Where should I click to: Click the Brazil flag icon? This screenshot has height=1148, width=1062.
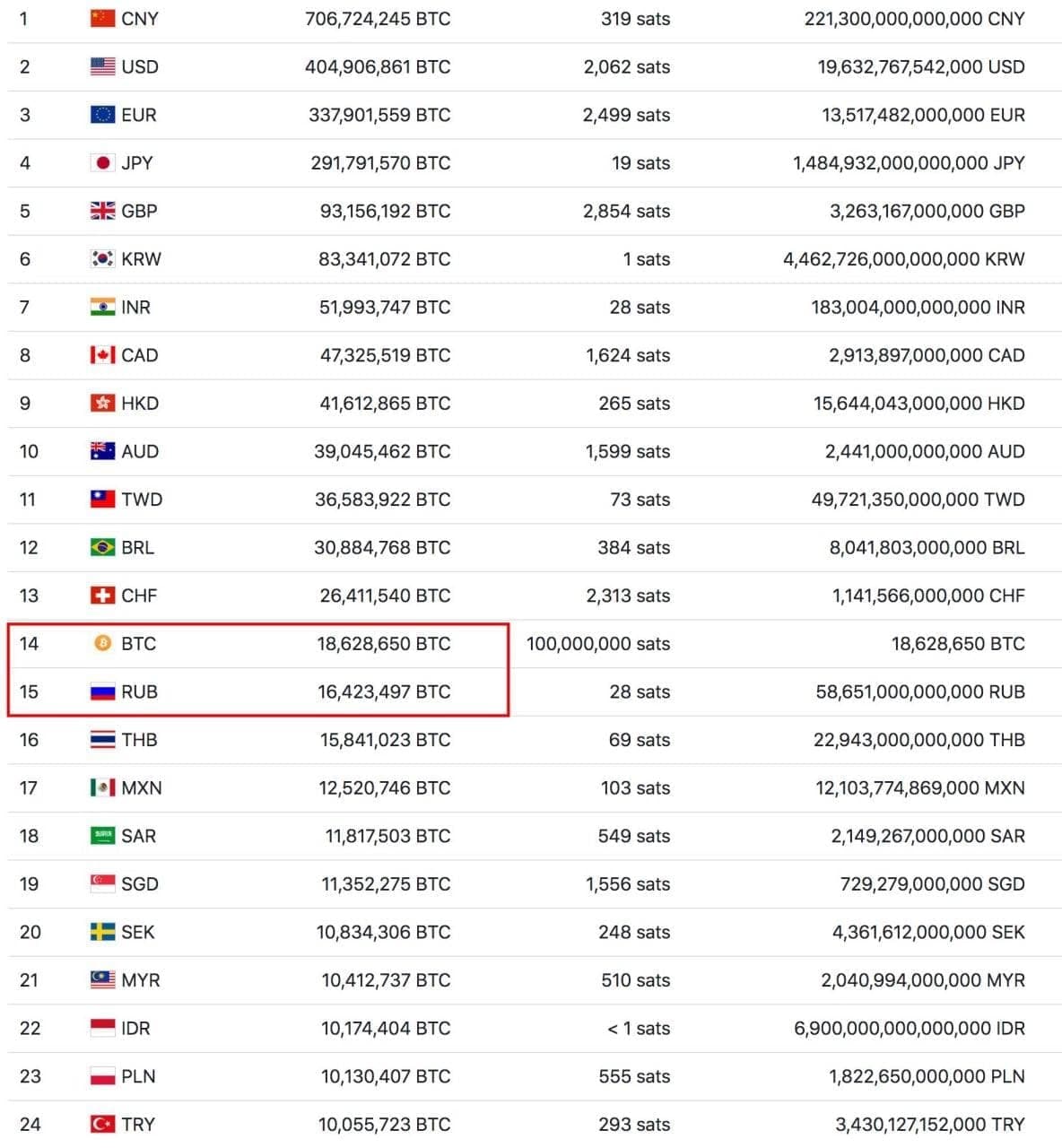click(102, 548)
